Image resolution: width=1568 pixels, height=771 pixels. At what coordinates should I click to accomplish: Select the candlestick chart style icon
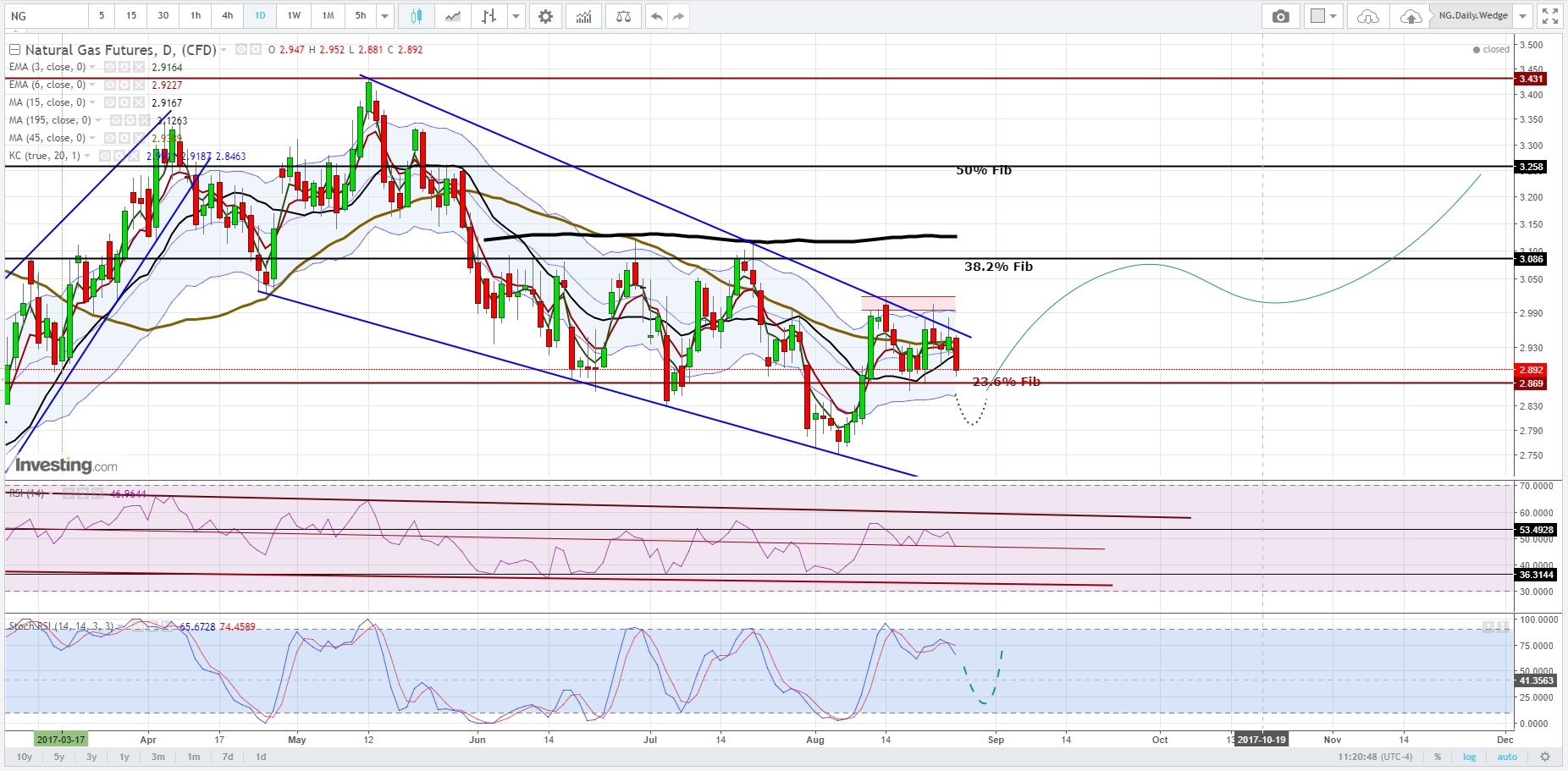pos(416,16)
